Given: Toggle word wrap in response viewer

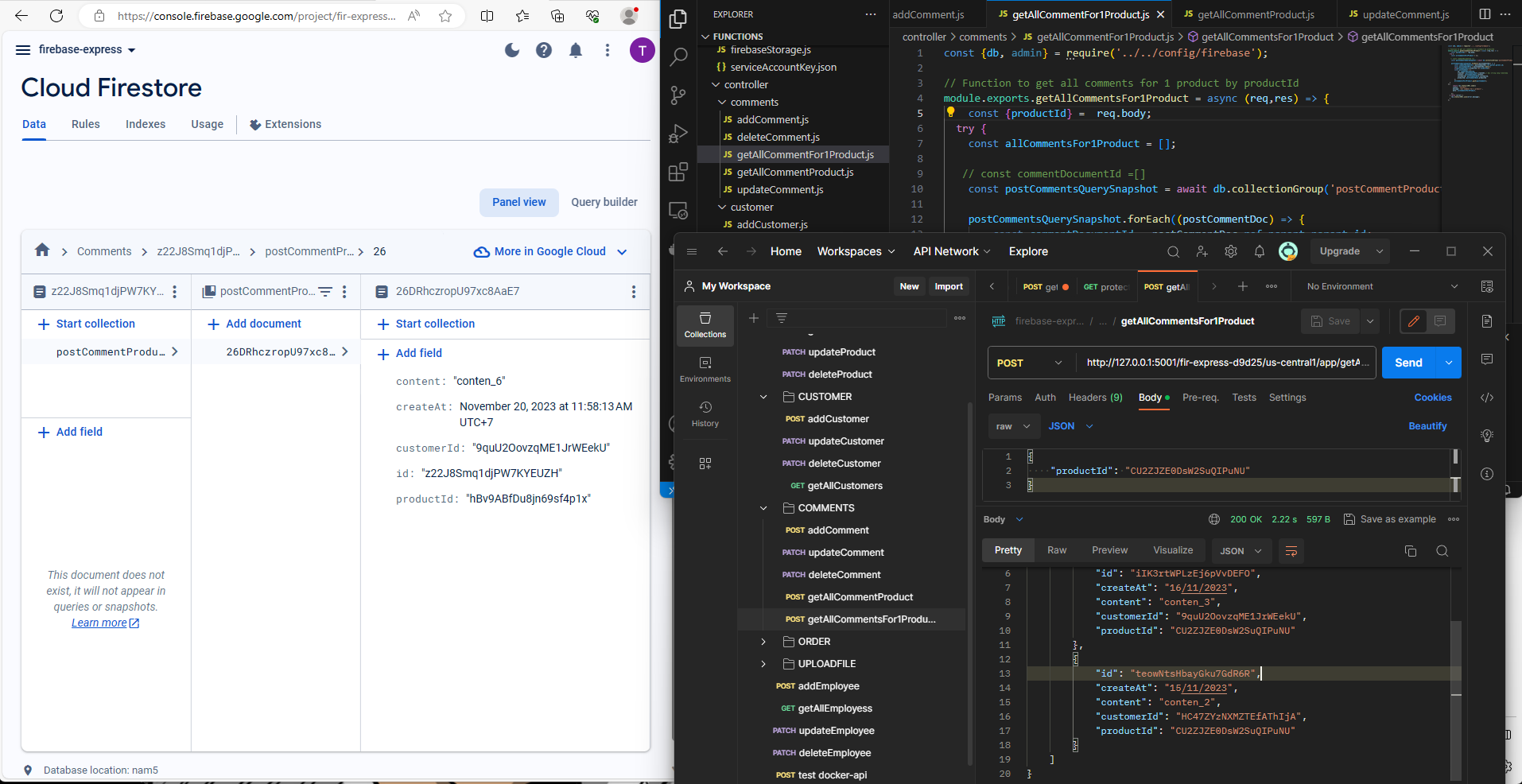Looking at the screenshot, I should pos(1291,551).
